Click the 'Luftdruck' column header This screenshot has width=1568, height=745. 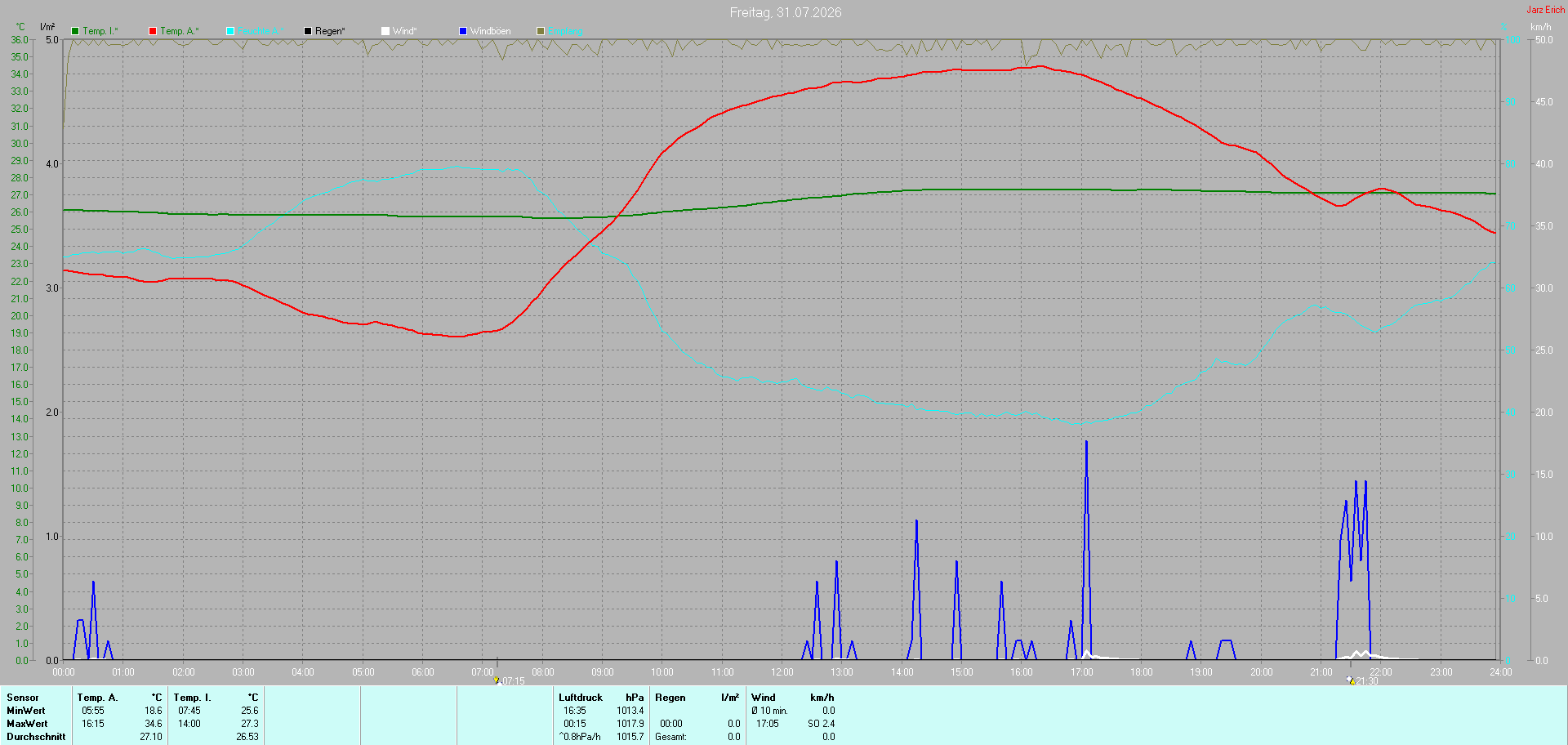(x=581, y=698)
